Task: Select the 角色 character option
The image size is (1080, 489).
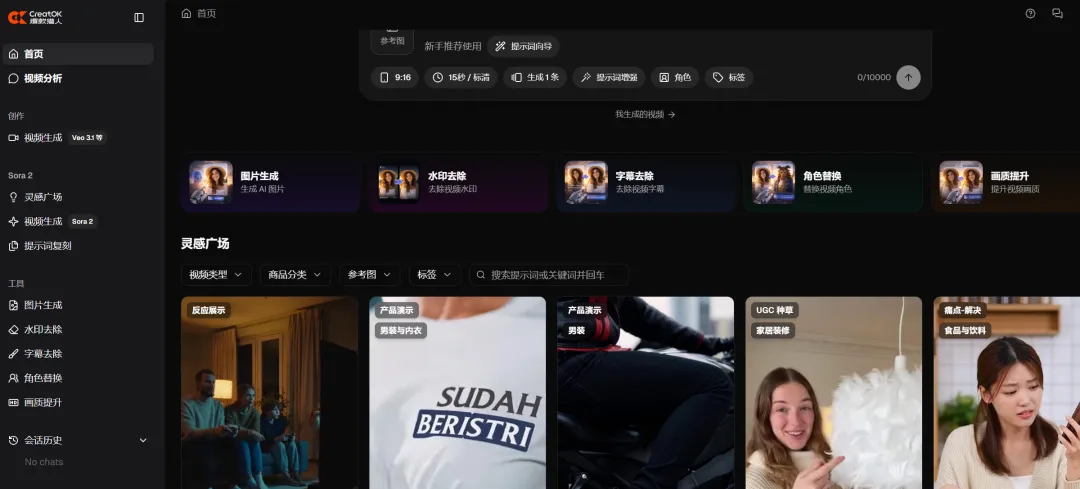Action: pyautogui.click(x=675, y=77)
